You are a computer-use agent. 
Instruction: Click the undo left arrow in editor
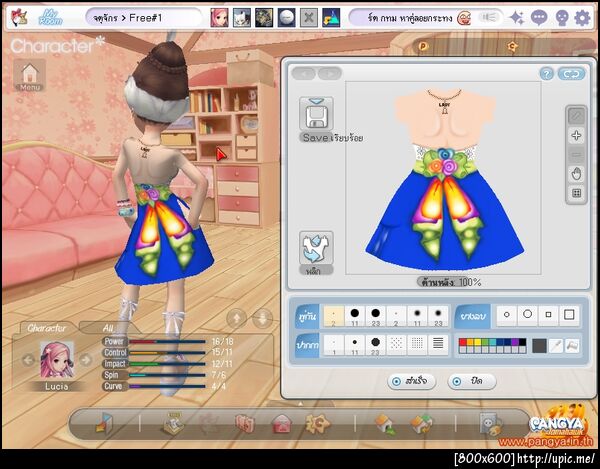click(303, 73)
